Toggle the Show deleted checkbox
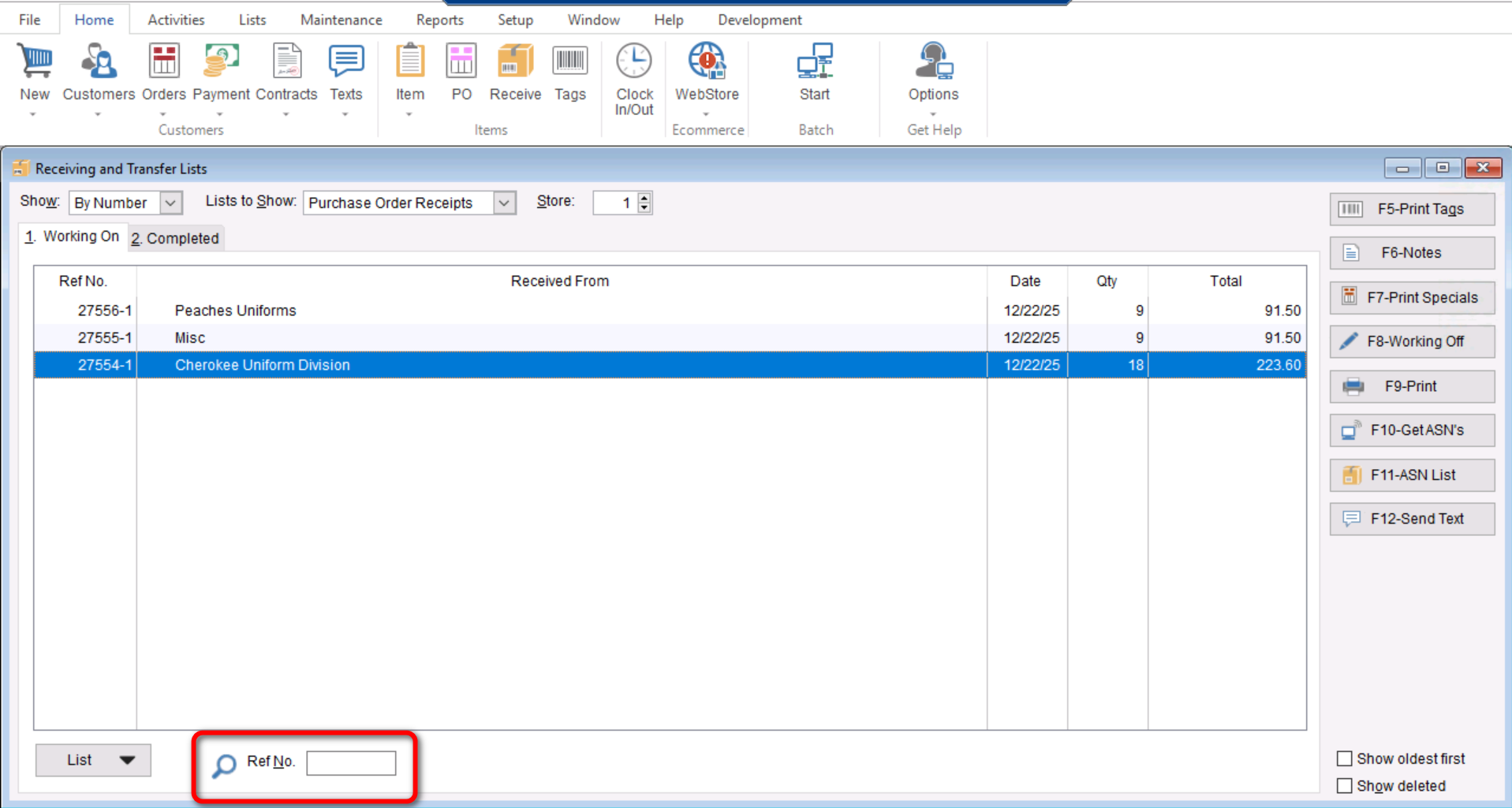This screenshot has height=808, width=1512. point(1345,786)
